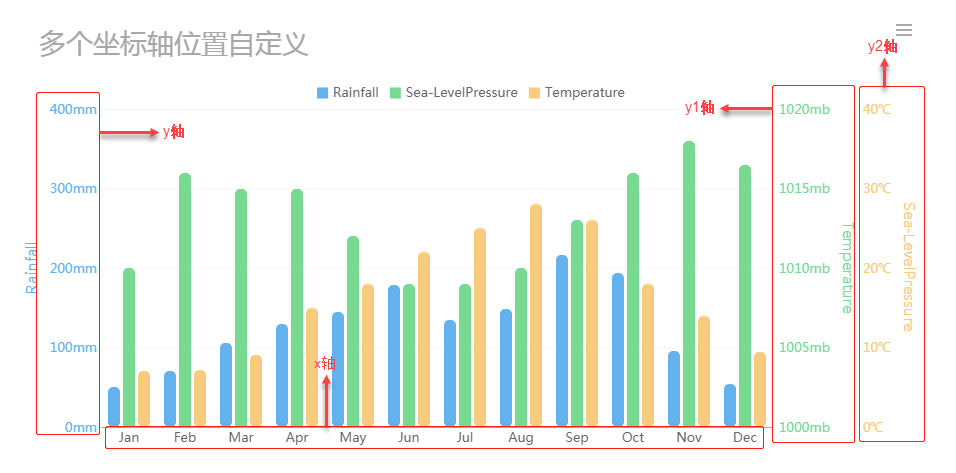The height and width of the screenshot is (473, 956).
Task: Click the June blue rainfall bar
Action: (394, 356)
